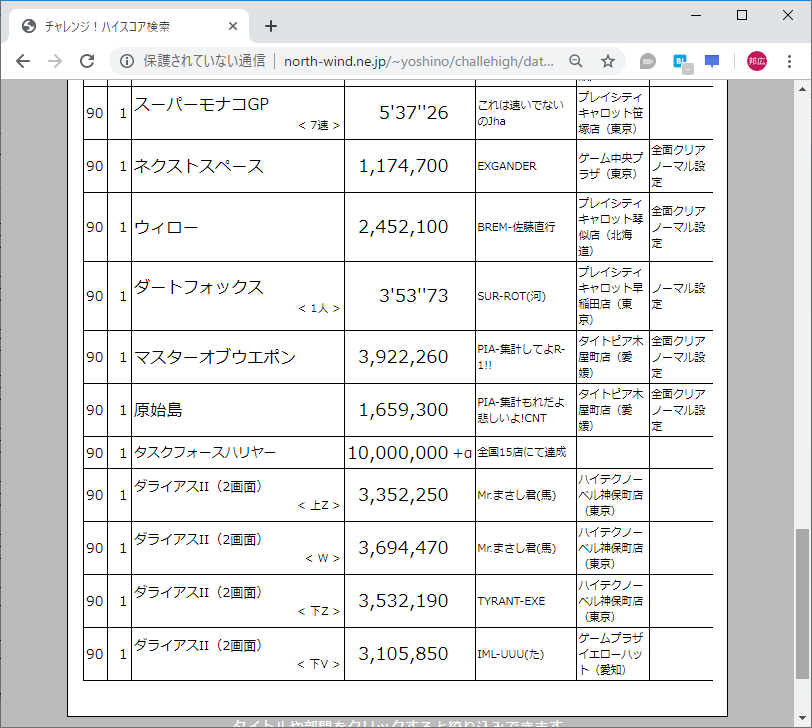This screenshot has width=812, height=728.
Task: Click score 2,452,100
Action: coord(403,227)
